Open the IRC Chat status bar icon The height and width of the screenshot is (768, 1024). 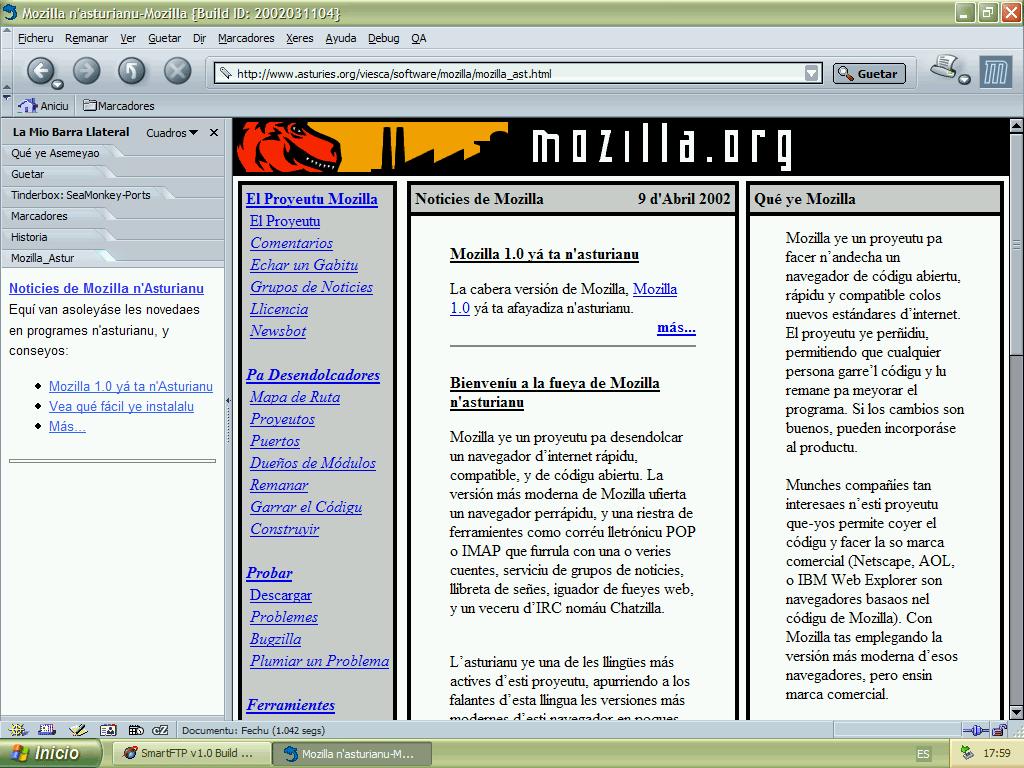pyautogui.click(x=136, y=729)
